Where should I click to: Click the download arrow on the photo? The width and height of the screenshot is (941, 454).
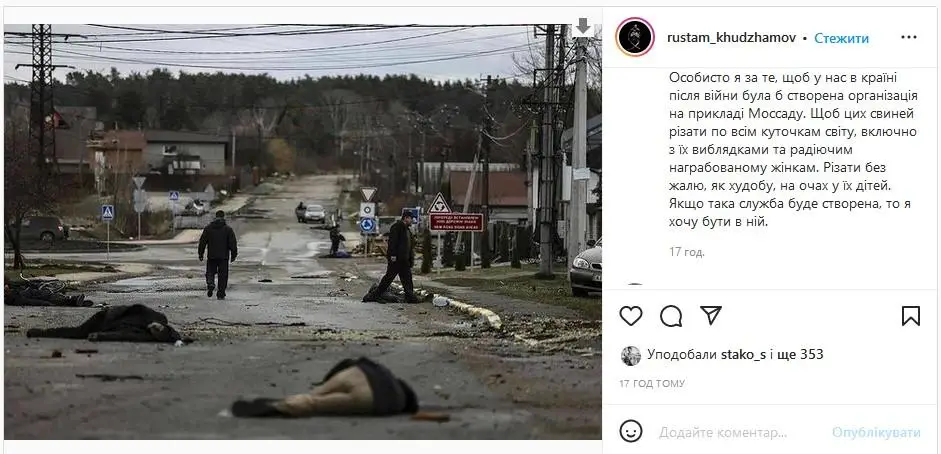point(582,27)
